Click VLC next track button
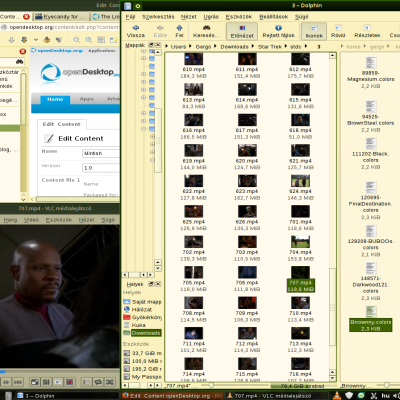Viewport: 400px width, 400px height. (x=18, y=382)
